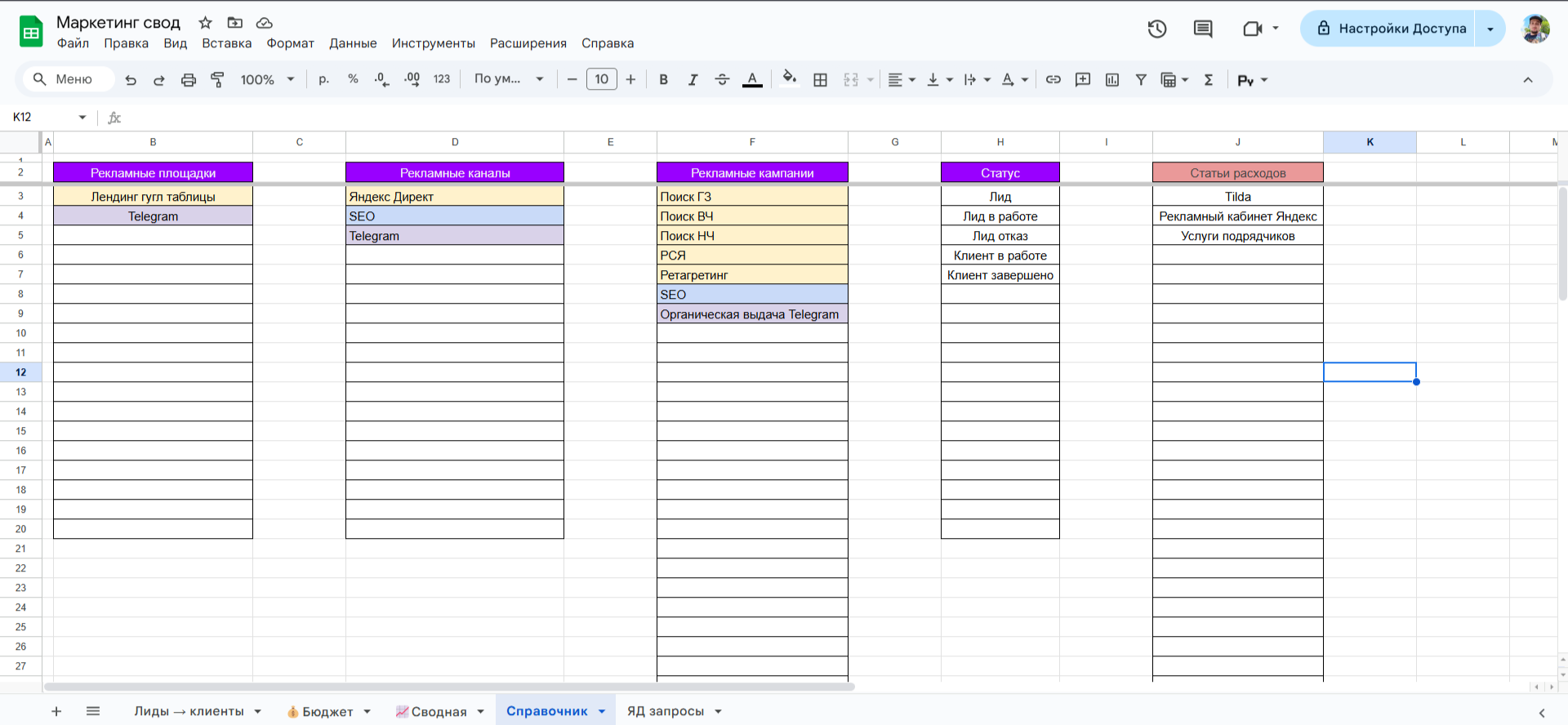The width and height of the screenshot is (1568, 725).
Task: Click the font size field
Action: [x=602, y=80]
